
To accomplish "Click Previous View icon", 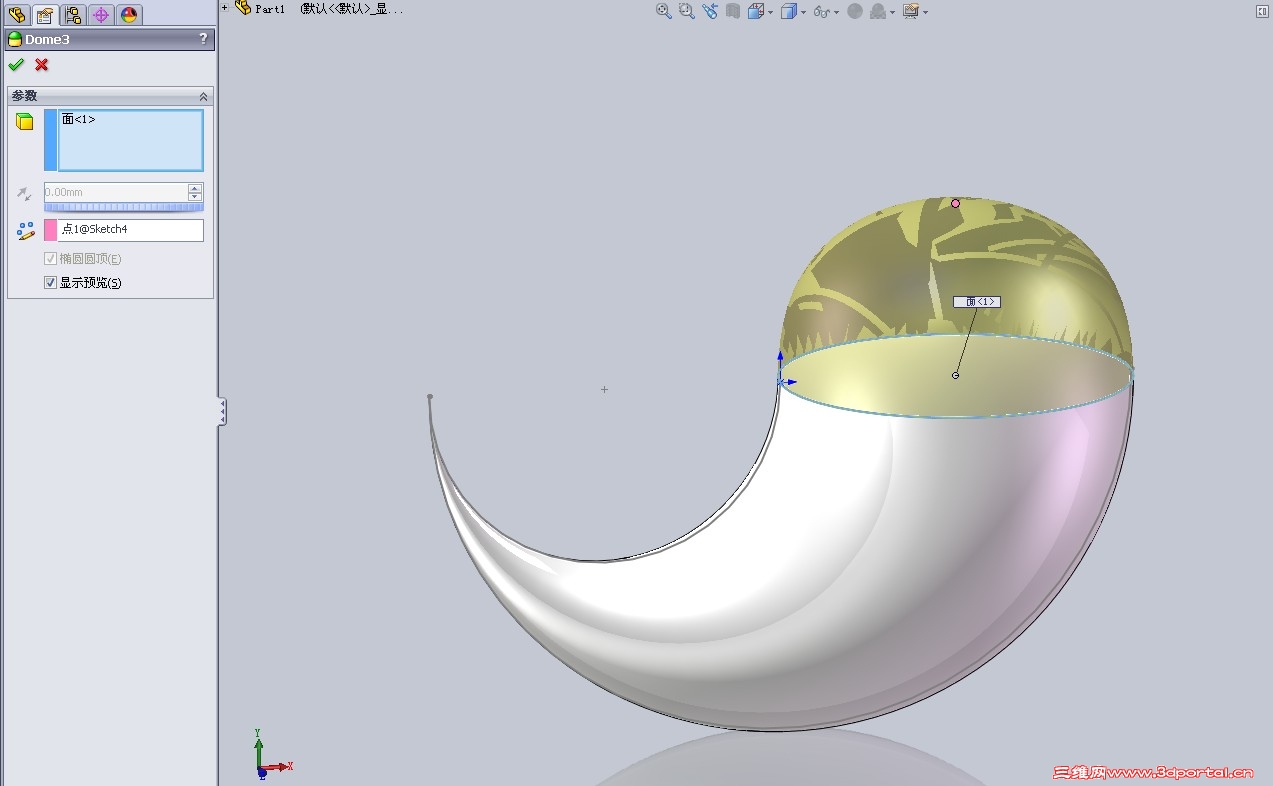I will pos(710,11).
